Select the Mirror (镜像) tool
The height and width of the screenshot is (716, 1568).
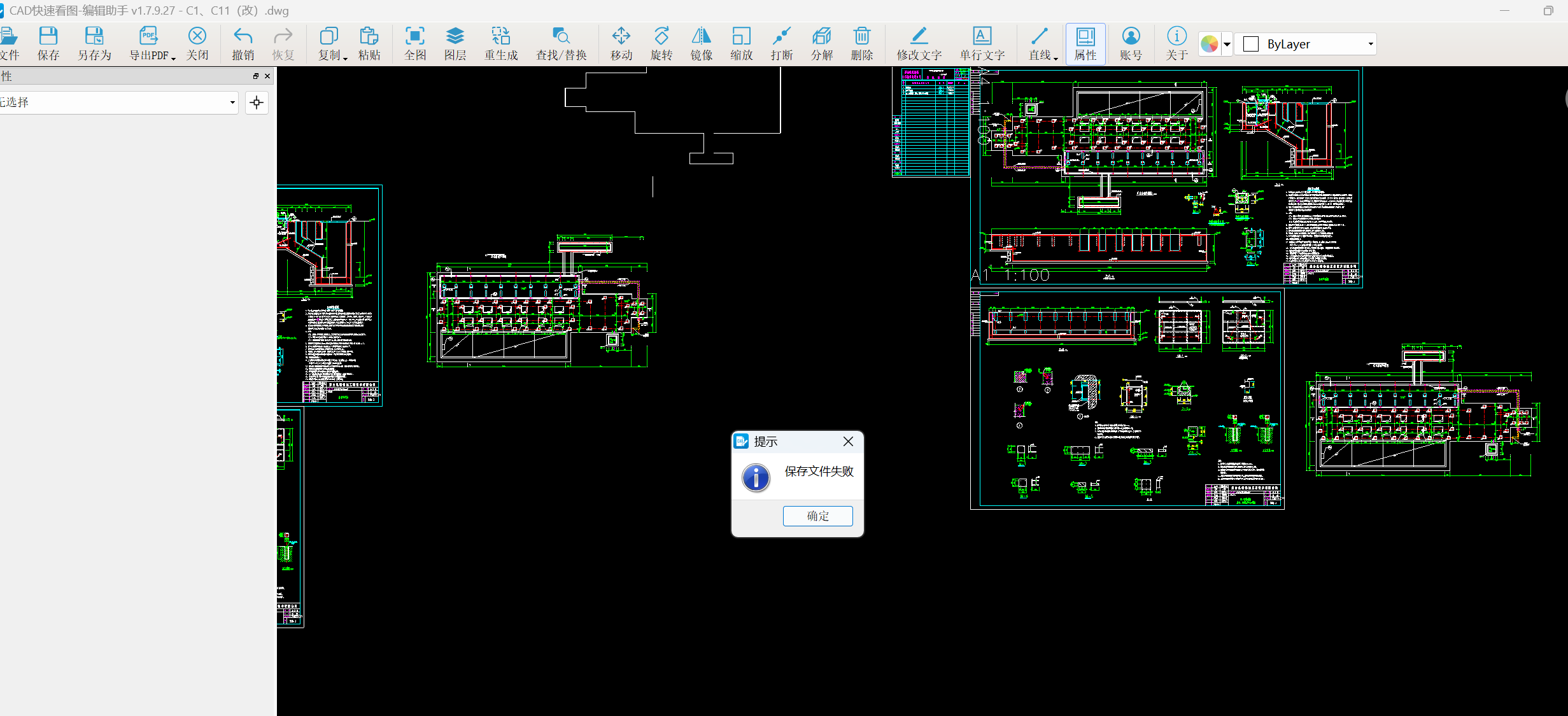(x=702, y=43)
